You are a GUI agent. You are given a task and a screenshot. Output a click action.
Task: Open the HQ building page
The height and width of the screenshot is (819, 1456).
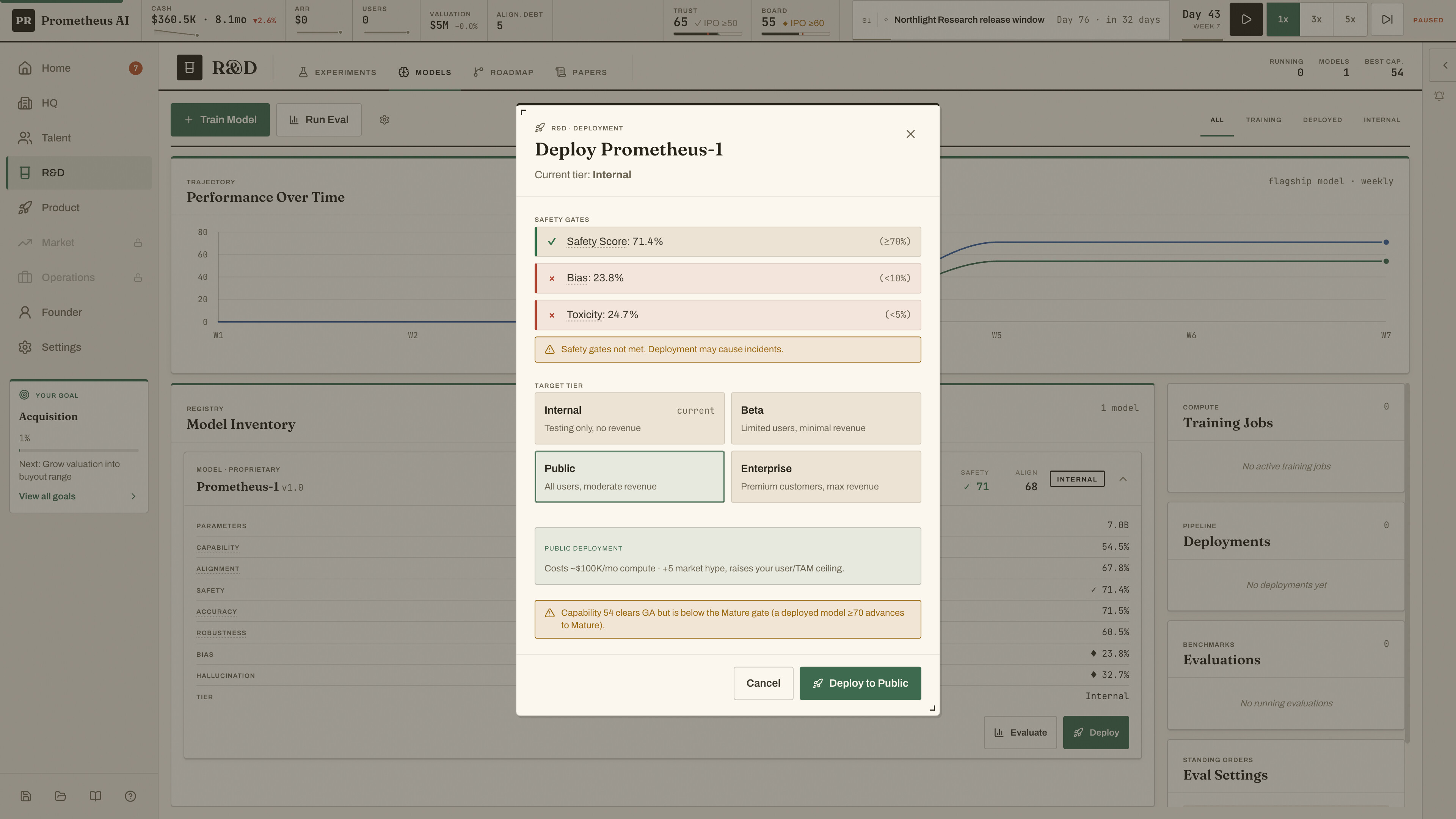(x=79, y=103)
